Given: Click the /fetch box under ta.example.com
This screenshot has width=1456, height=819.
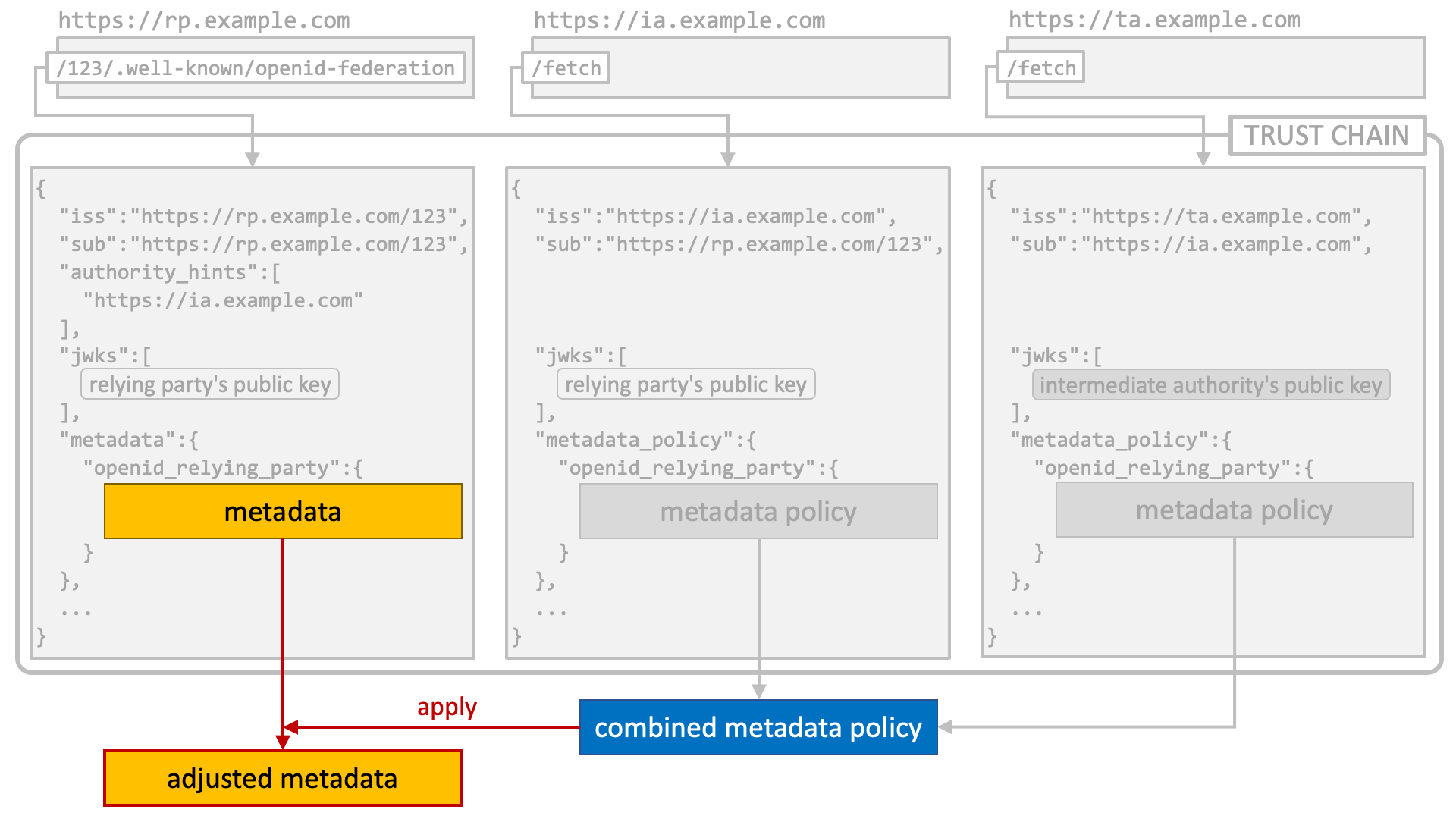Looking at the screenshot, I should pyautogui.click(x=1041, y=67).
